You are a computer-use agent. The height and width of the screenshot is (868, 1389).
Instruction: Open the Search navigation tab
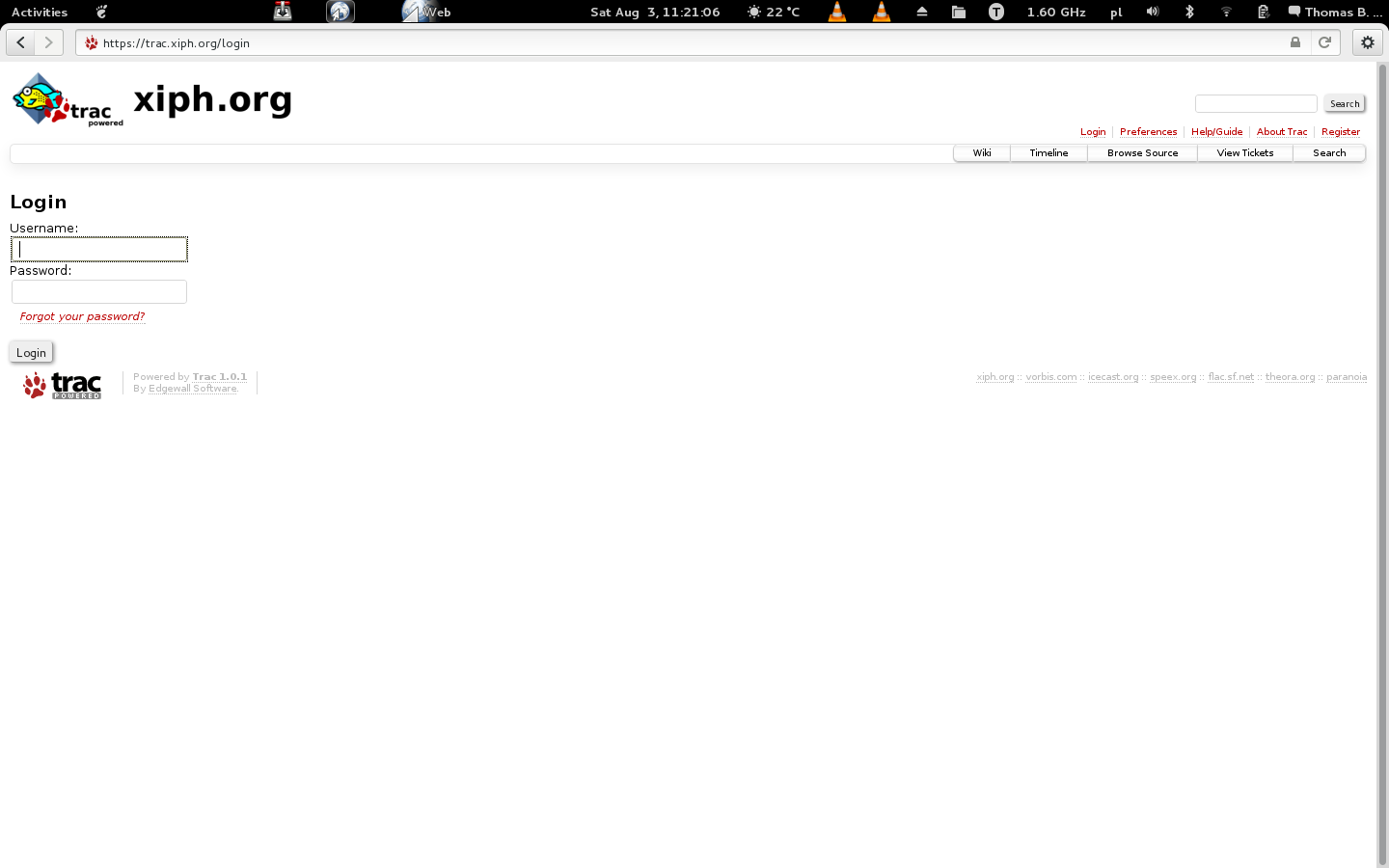pos(1329,153)
